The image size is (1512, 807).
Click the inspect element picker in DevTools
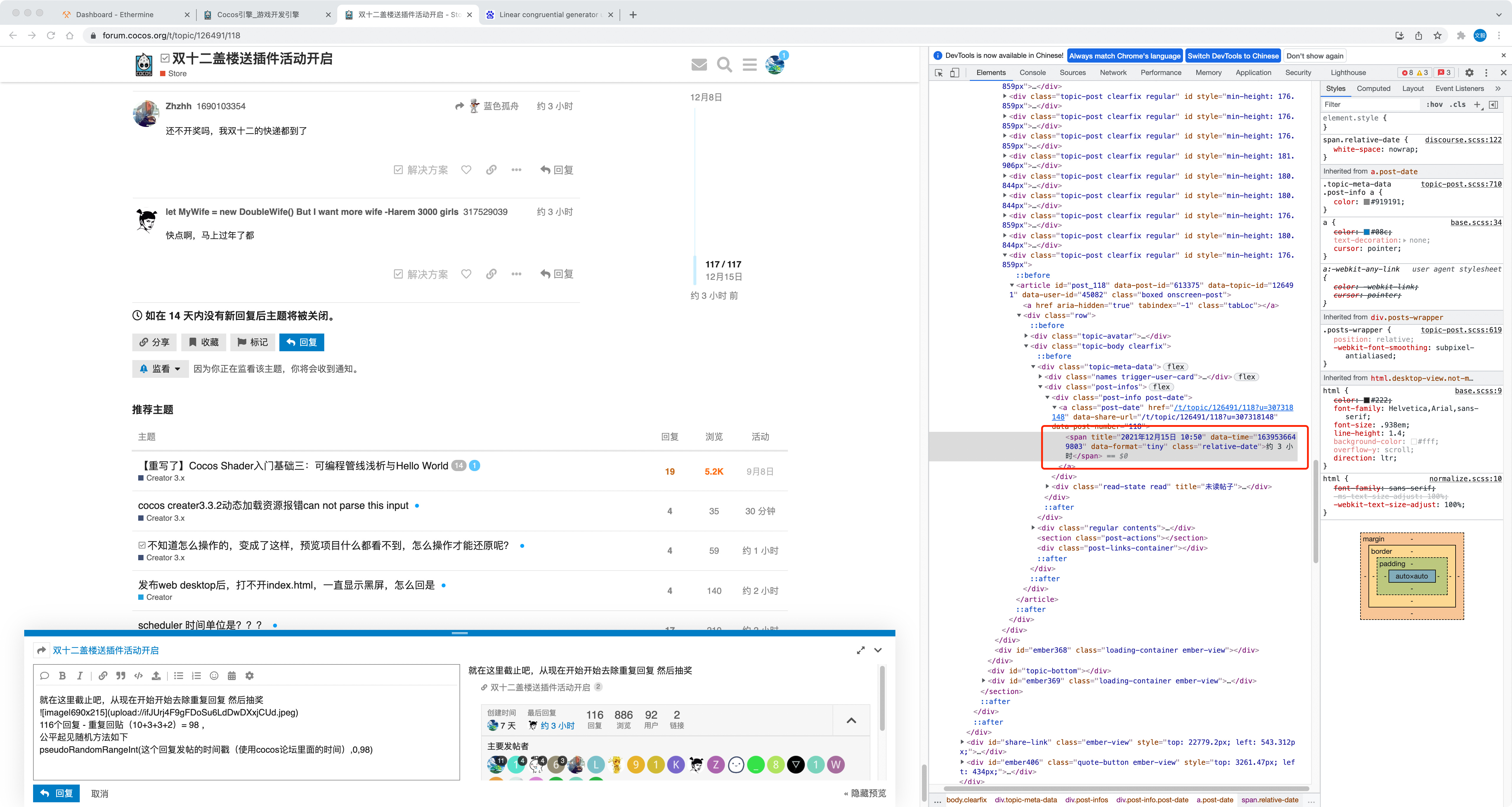[x=939, y=73]
